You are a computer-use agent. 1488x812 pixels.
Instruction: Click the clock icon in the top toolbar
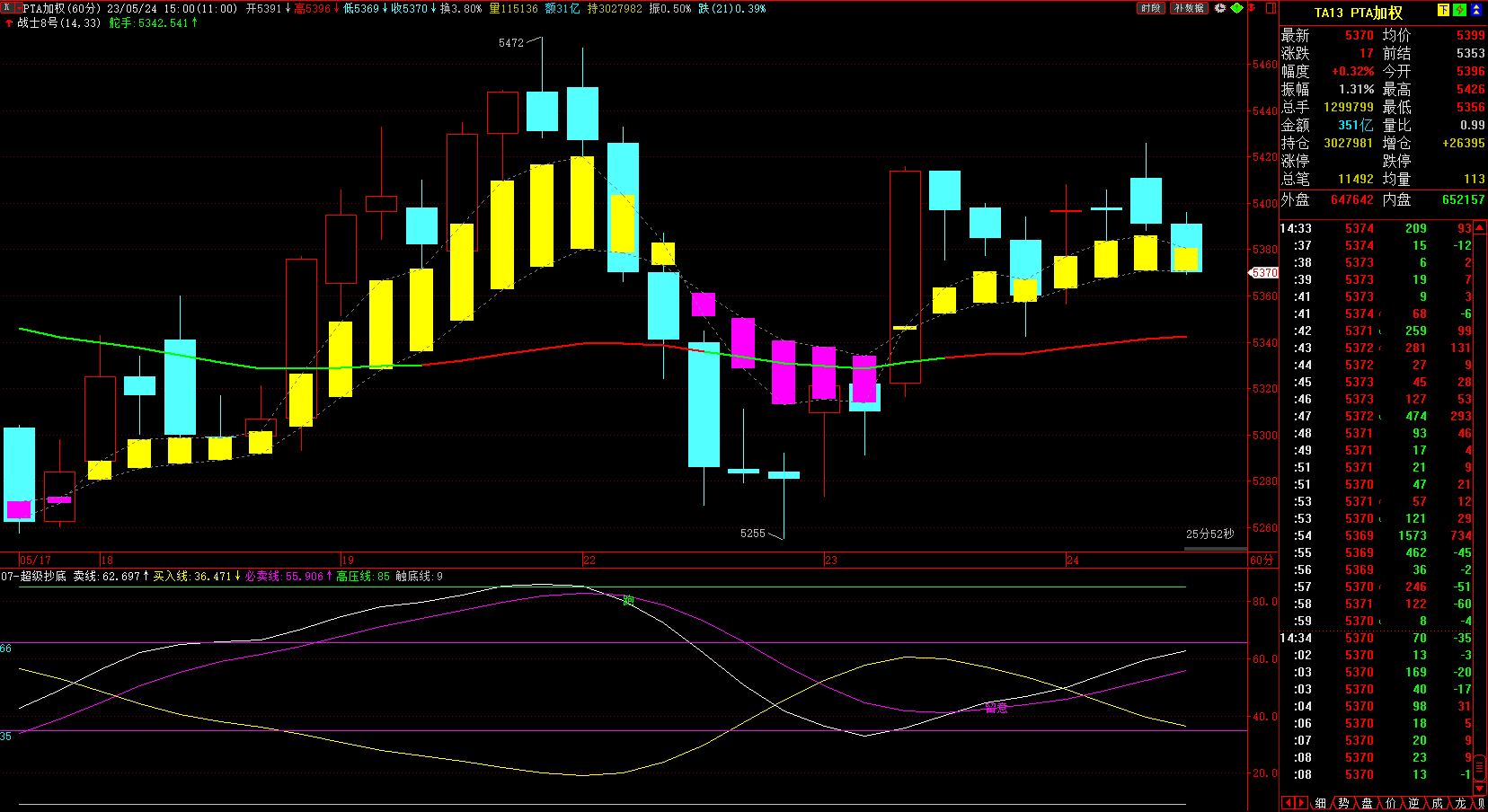click(x=1220, y=8)
